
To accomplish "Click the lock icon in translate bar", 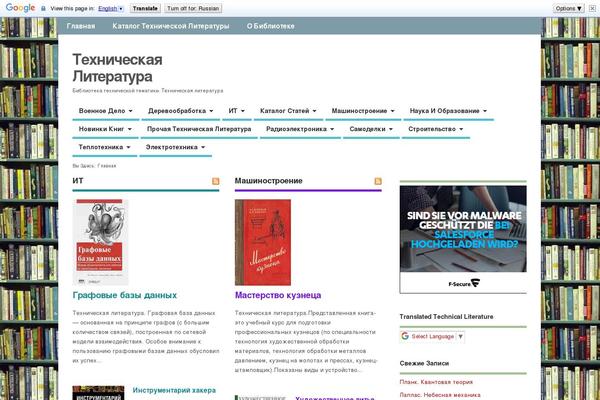I will pyautogui.click(x=43, y=8).
